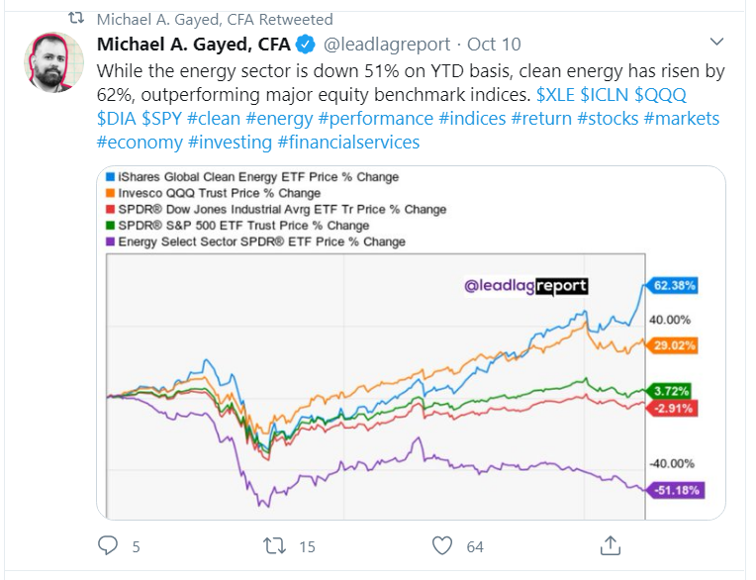Open Michael A. Gayed's profile avatar

click(53, 63)
